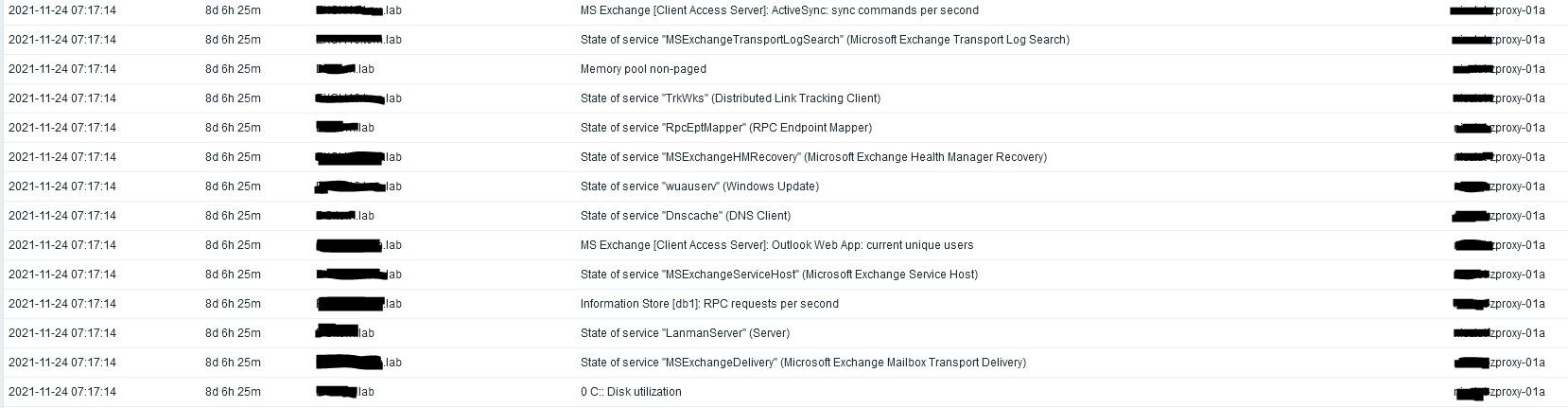1568x408 pixels.
Task: Open Information Store db1 RPC requests item
Action: tap(709, 304)
